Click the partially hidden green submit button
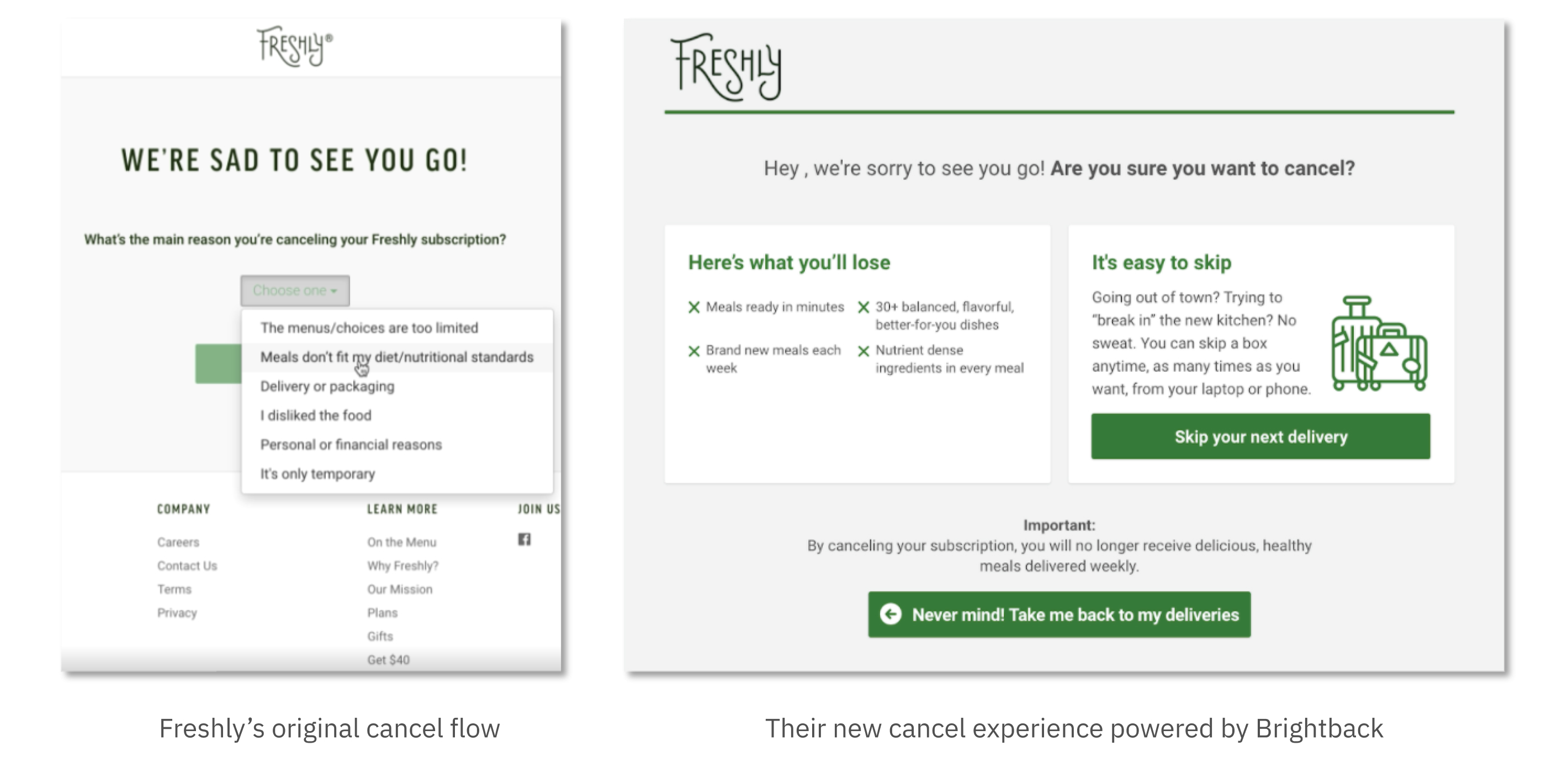Screen dimensions: 1568x778 pos(218,364)
